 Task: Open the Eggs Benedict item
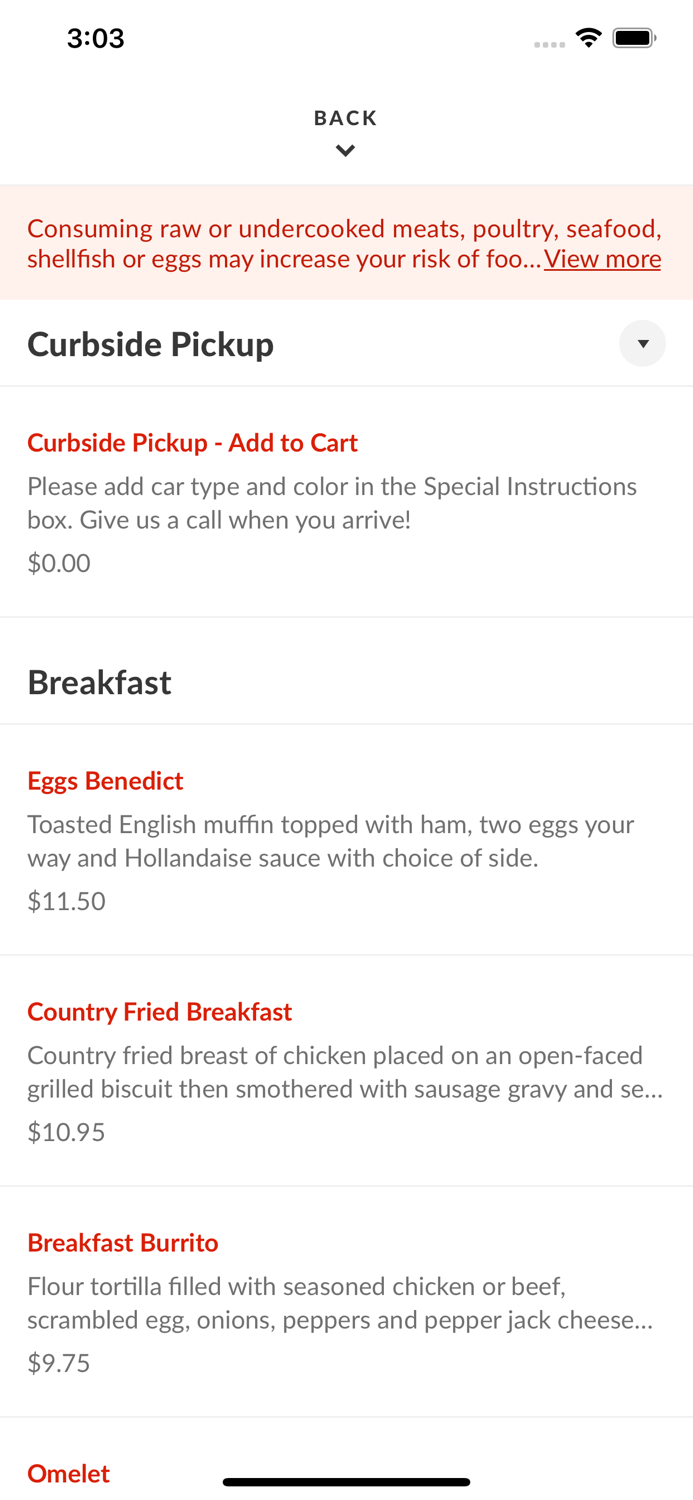tap(105, 781)
